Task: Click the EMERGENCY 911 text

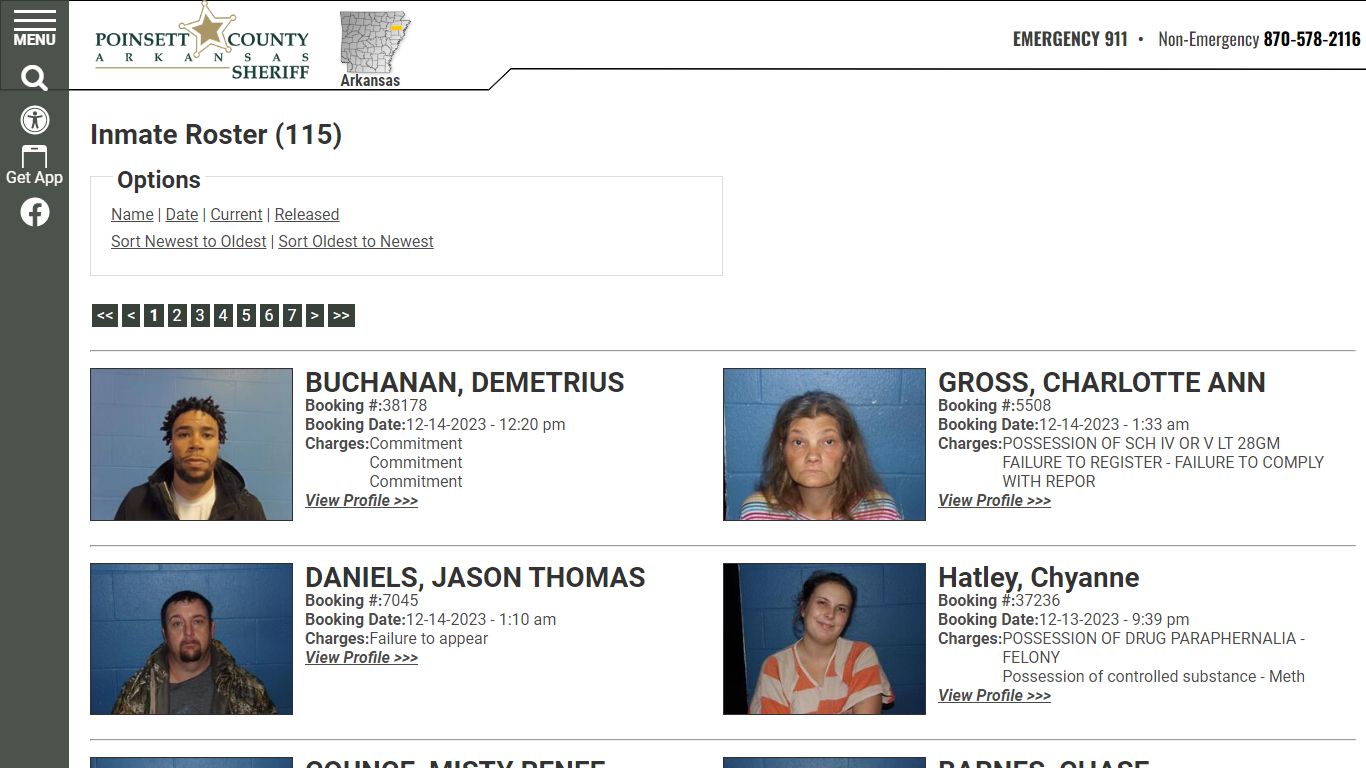Action: click(1070, 39)
